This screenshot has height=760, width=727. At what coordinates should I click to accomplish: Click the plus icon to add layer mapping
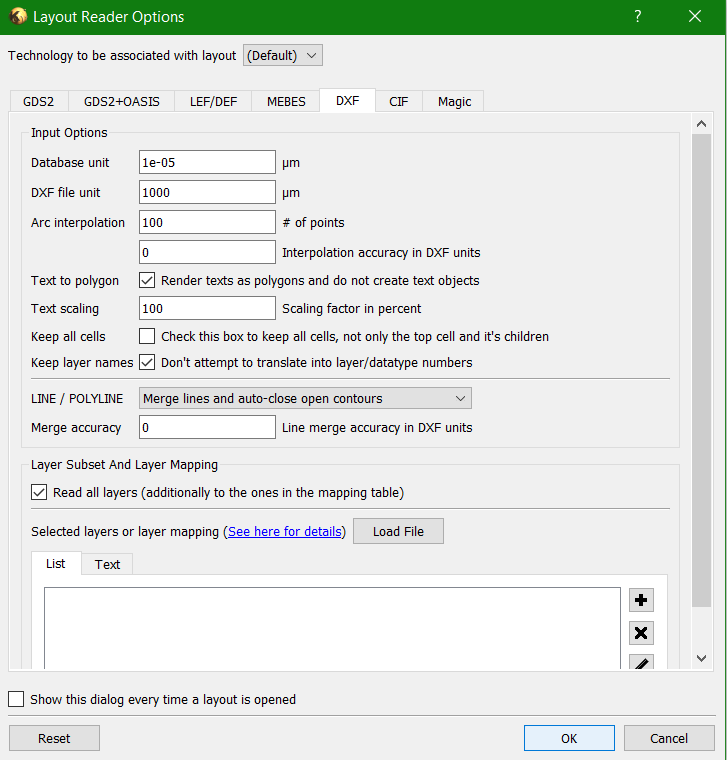pyautogui.click(x=641, y=601)
